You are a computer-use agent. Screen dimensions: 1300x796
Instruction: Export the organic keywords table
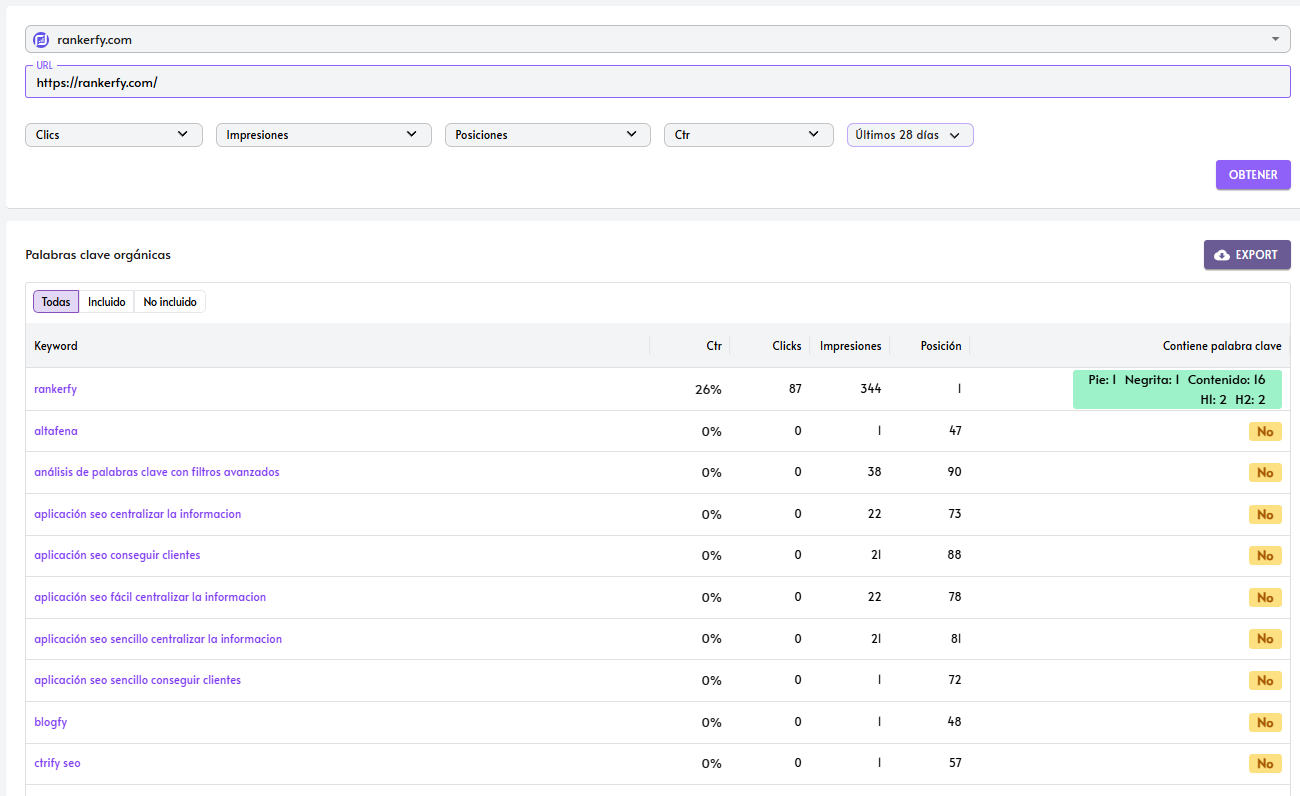point(1247,255)
